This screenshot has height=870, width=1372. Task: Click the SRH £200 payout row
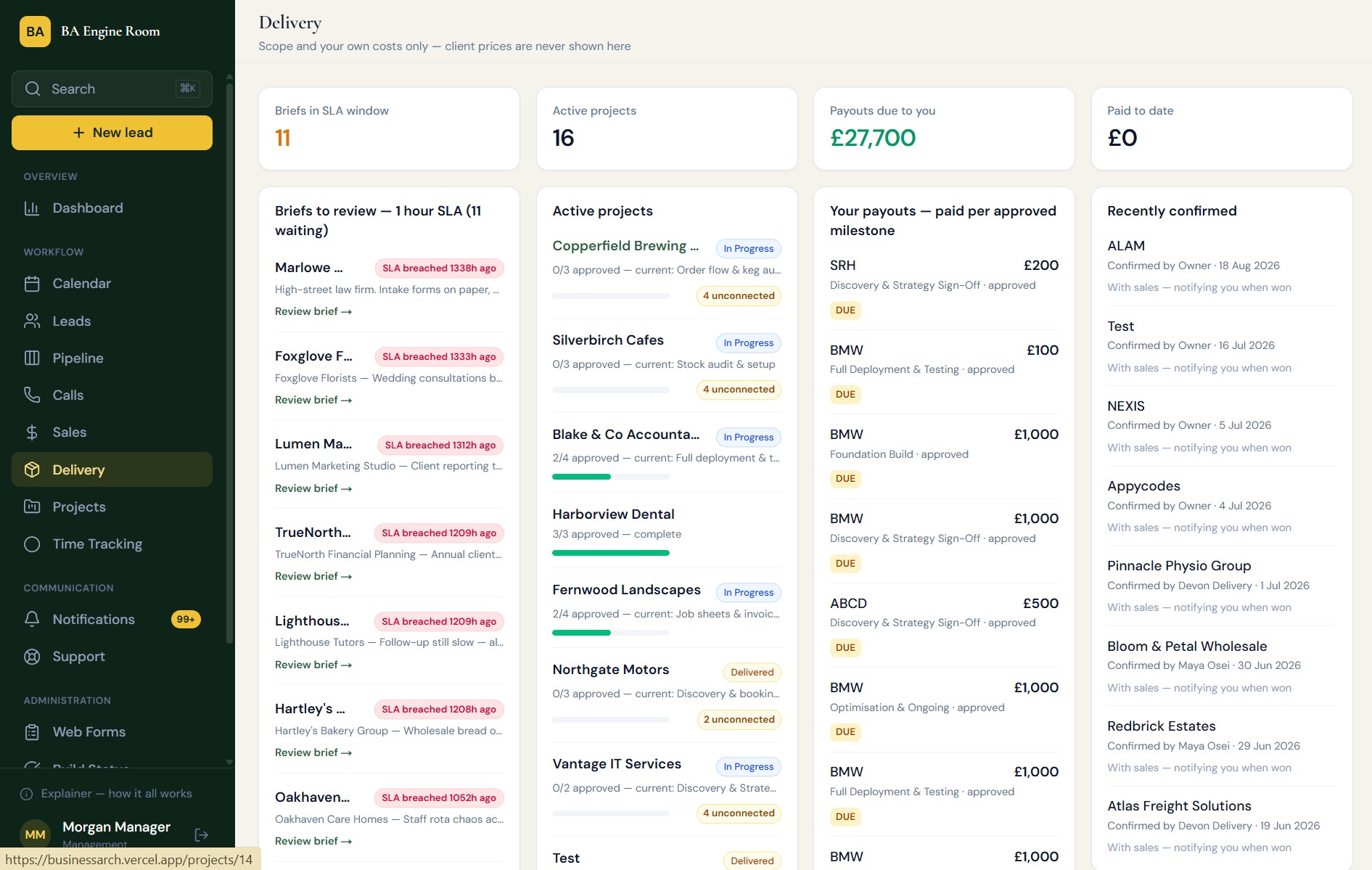click(944, 288)
